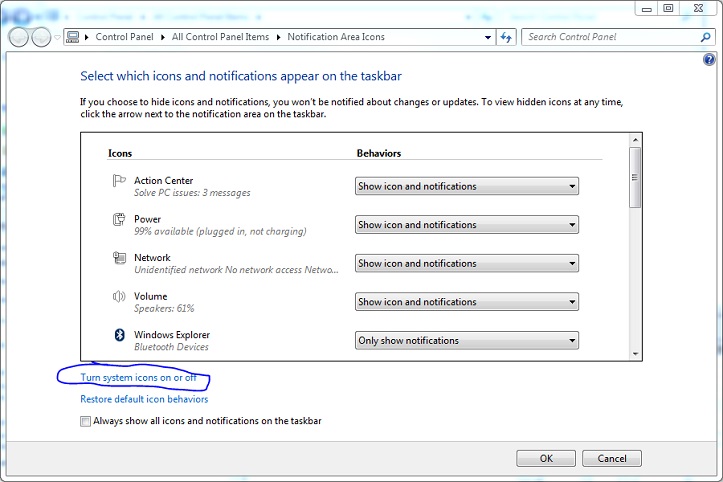Screen dimensions: 723x482
Task: Click the Windows Explorer label
Action: click(172, 335)
